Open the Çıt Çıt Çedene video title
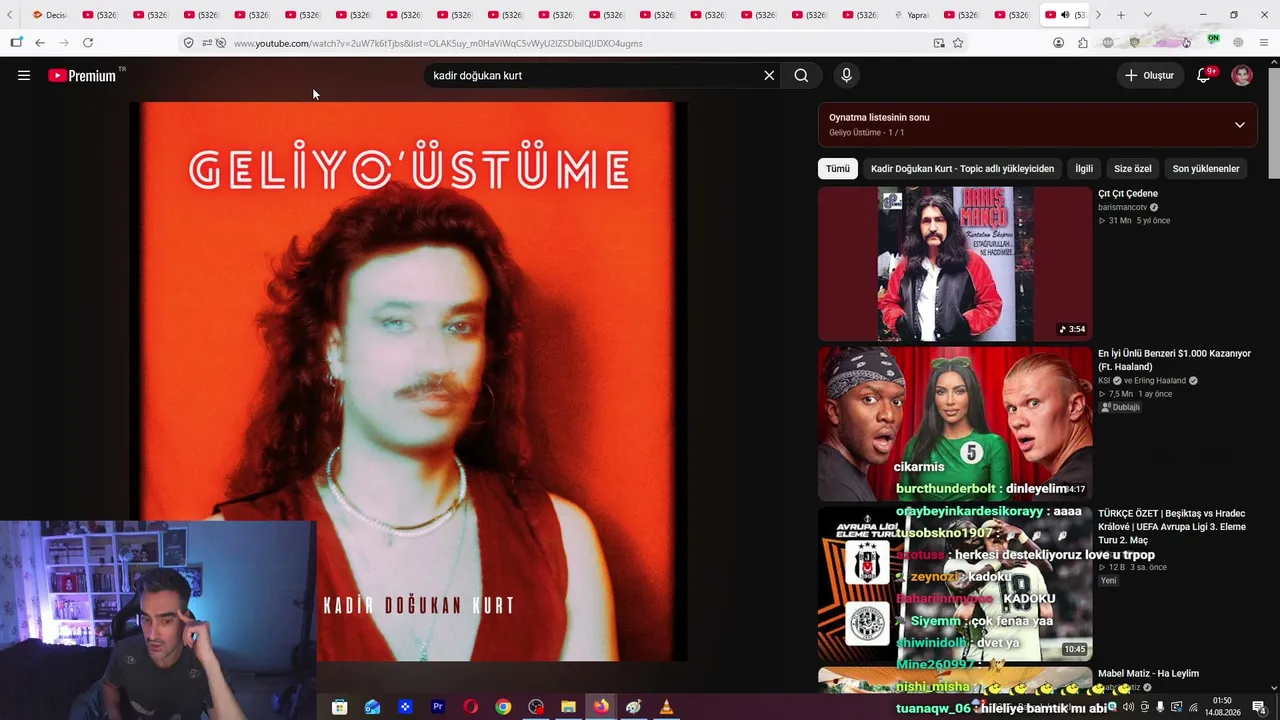This screenshot has width=1280, height=720. (x=1128, y=194)
